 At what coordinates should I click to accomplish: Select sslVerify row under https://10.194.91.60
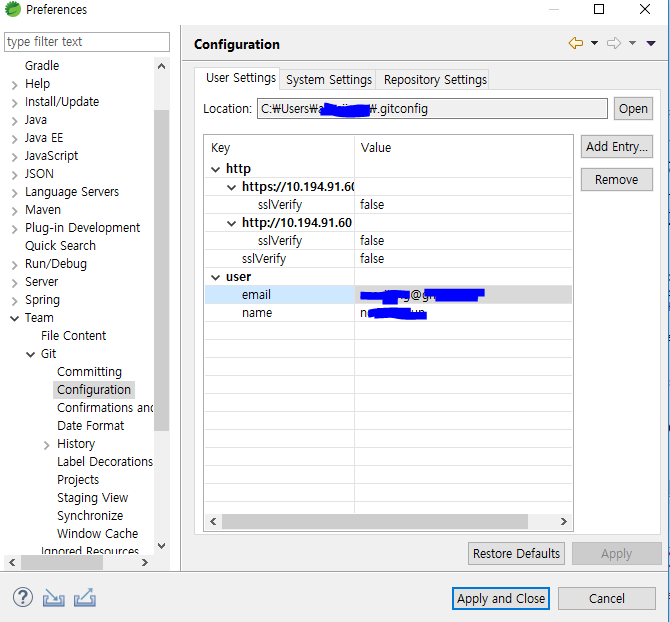click(388, 205)
